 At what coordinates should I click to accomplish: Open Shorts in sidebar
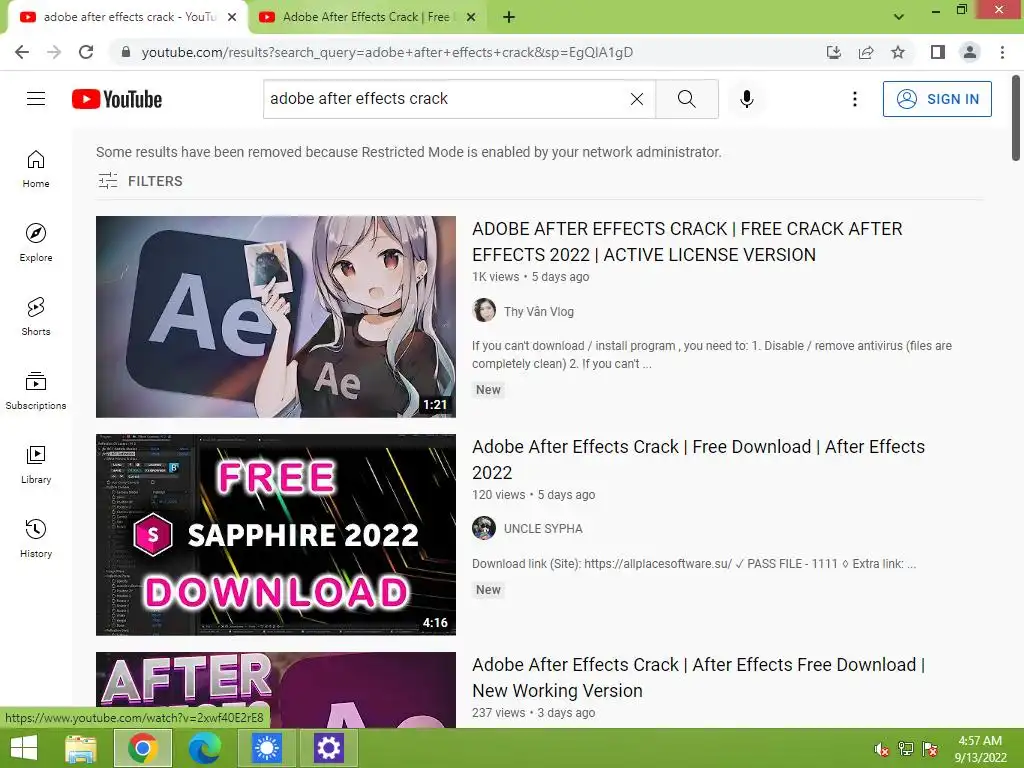tap(36, 317)
